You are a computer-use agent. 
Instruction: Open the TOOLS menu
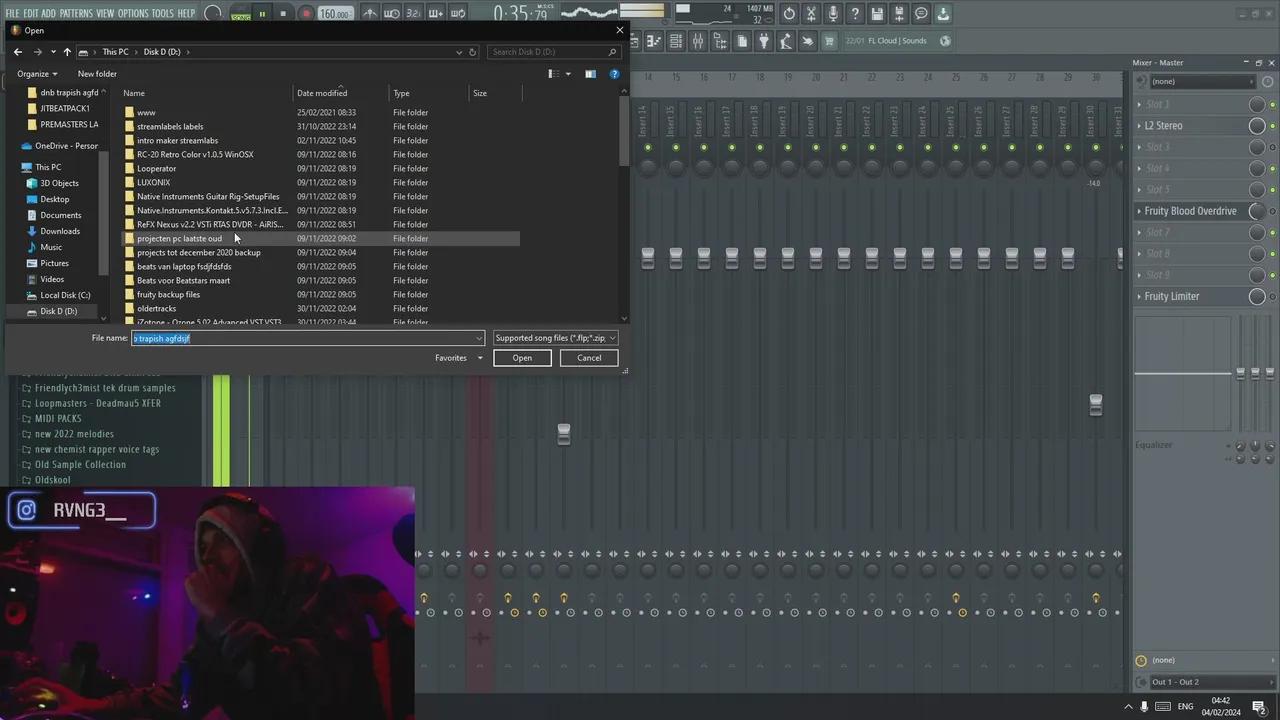[x=163, y=14]
